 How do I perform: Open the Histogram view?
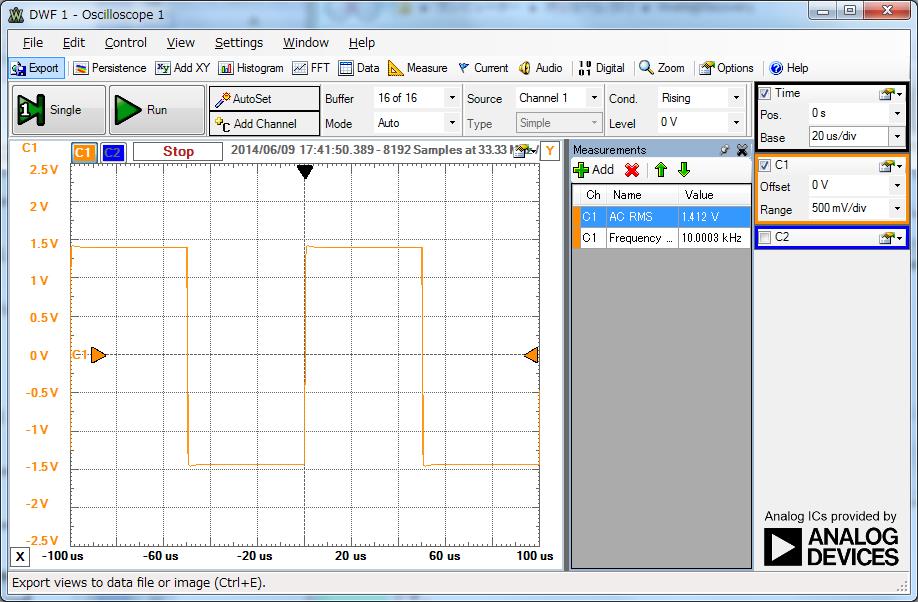(251, 68)
